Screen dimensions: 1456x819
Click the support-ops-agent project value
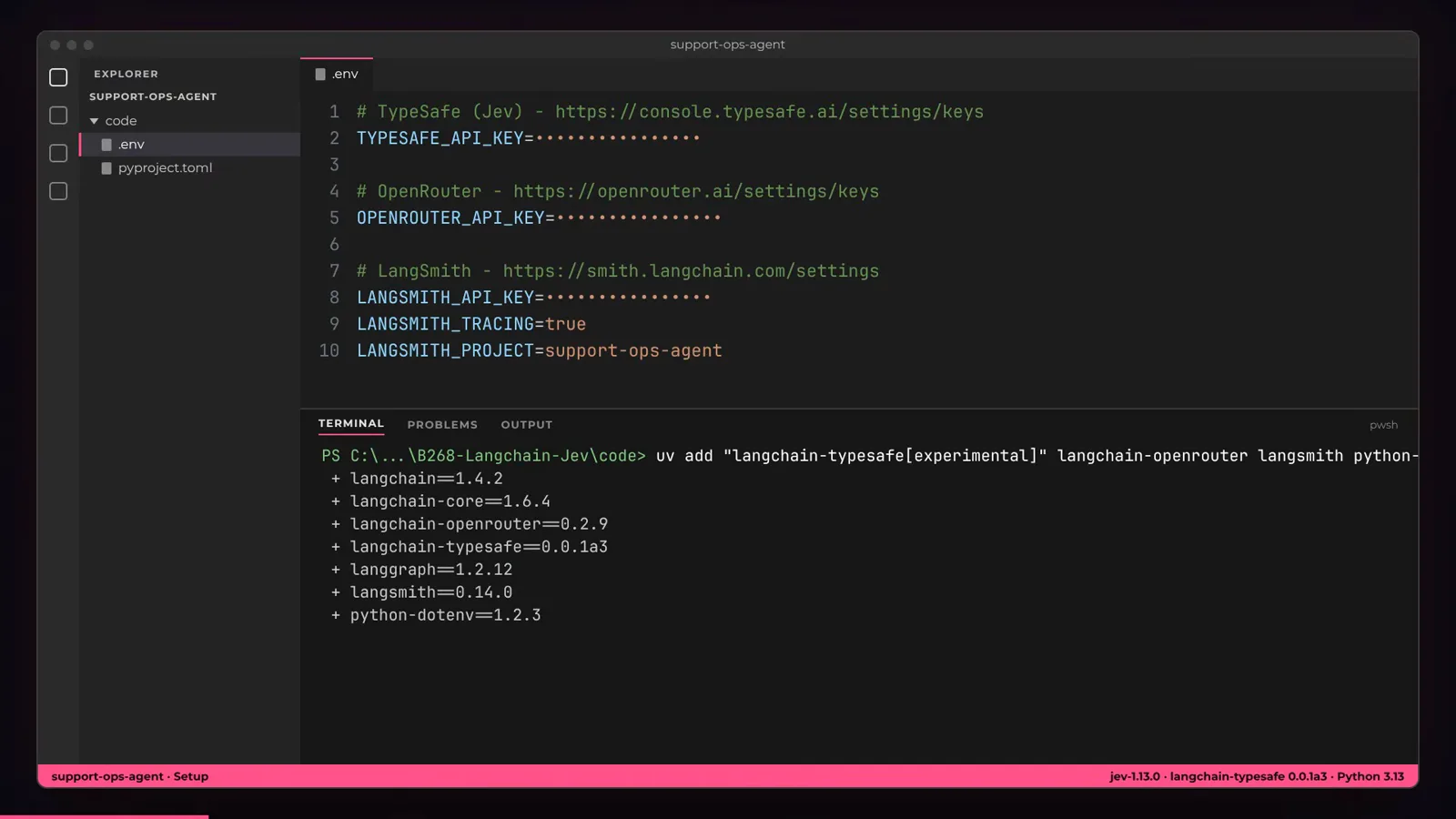(633, 351)
